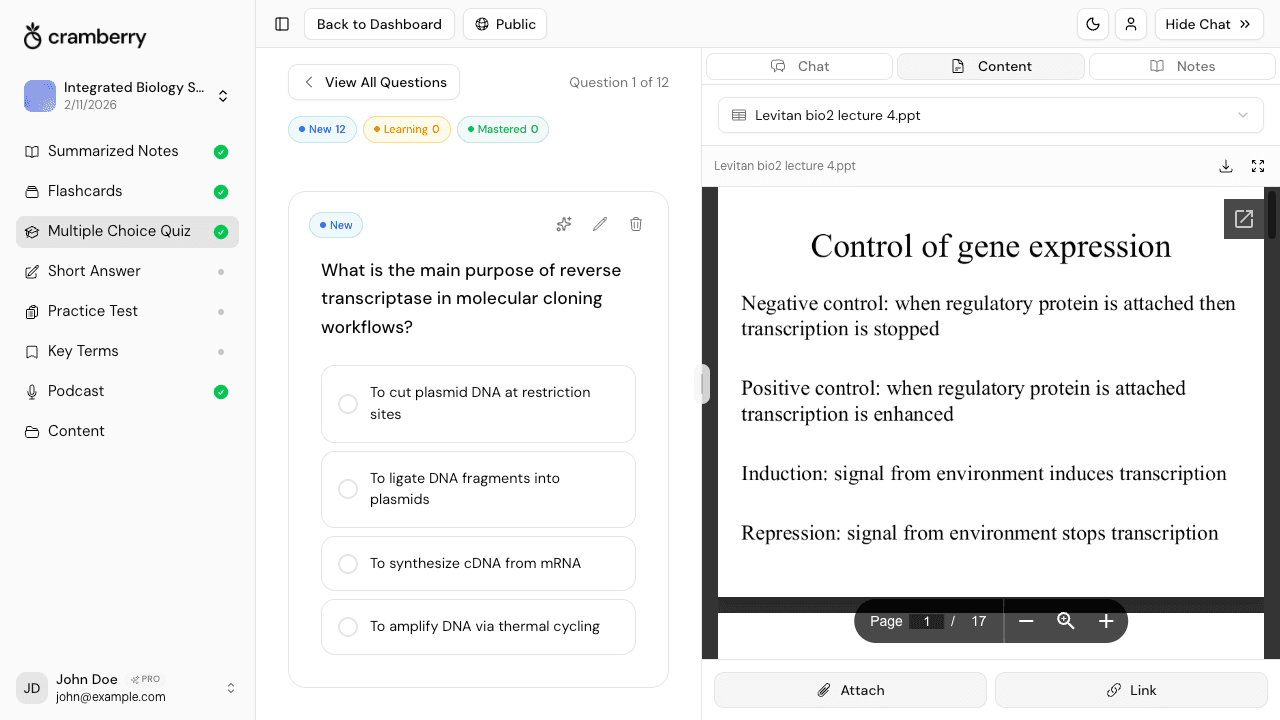Select answer 'To synthesize cDNA from mRNA'
Viewport: 1280px width, 720px height.
[478, 563]
